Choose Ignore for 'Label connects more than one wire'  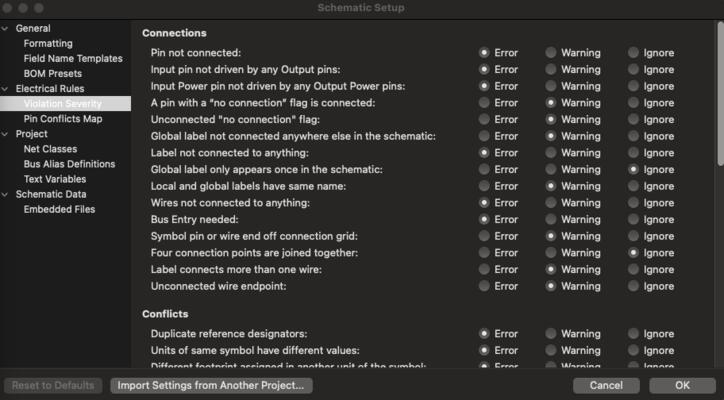click(x=634, y=269)
